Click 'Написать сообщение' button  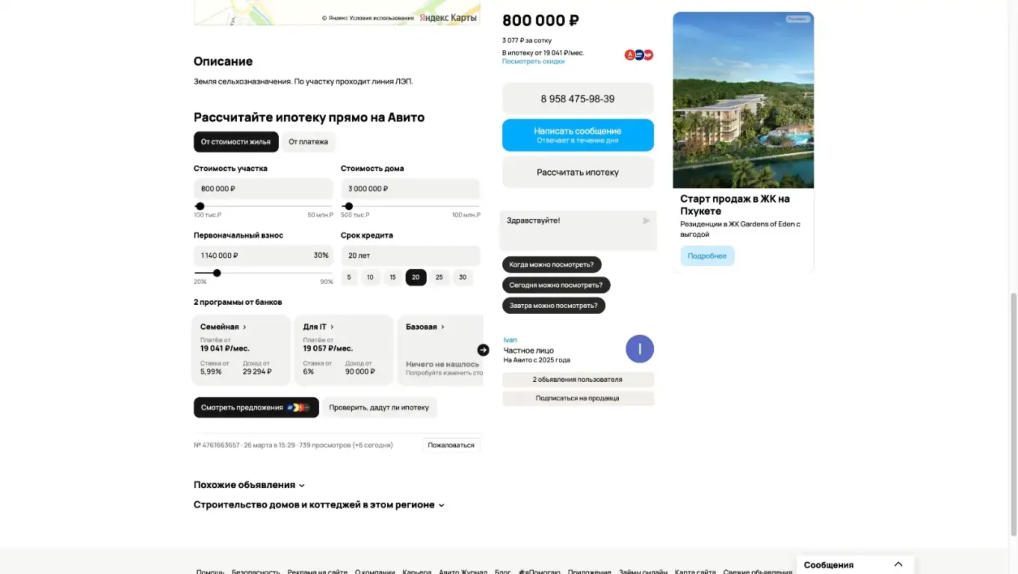578,135
